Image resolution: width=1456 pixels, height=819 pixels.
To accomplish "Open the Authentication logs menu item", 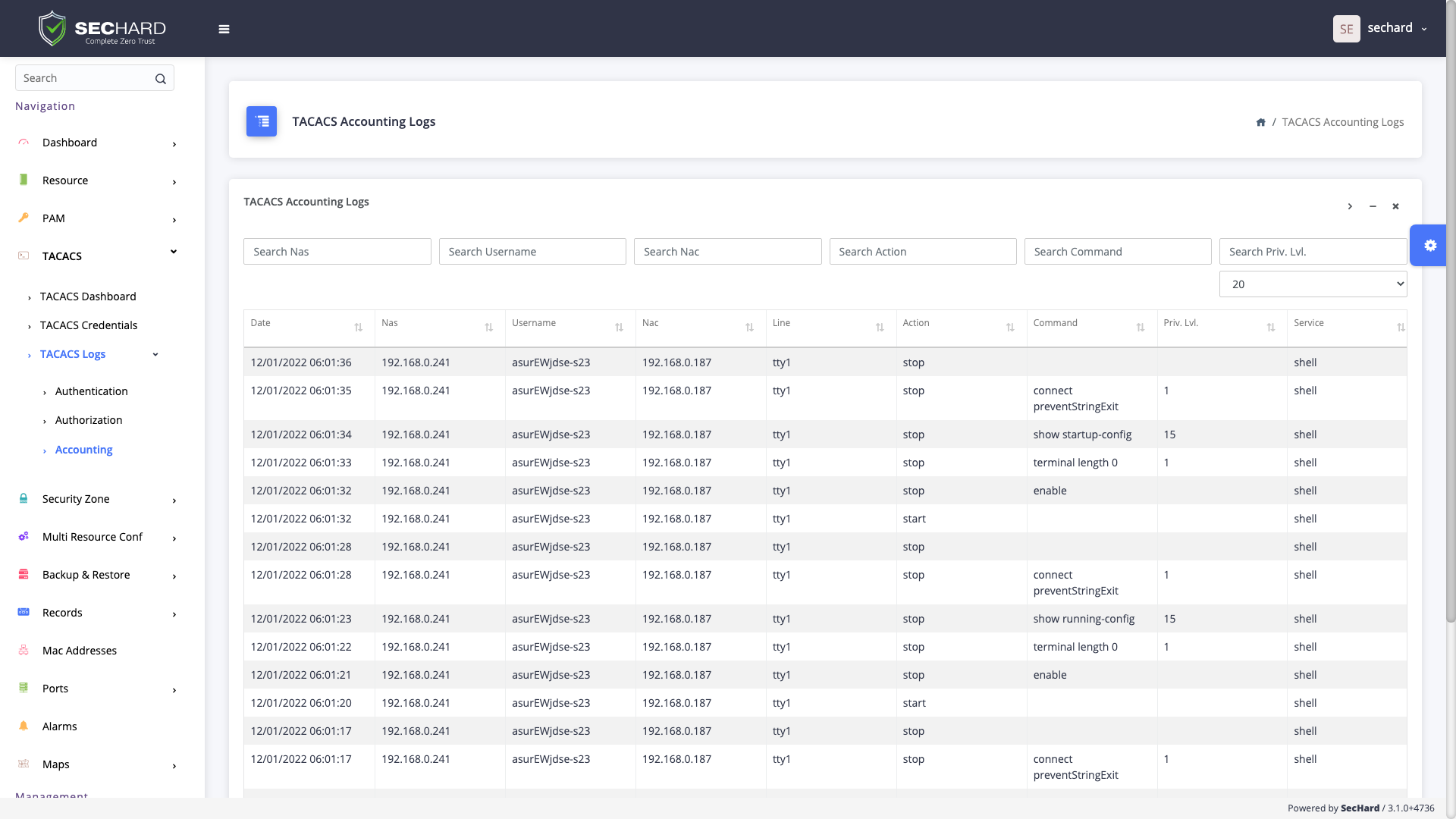I will pos(91,391).
